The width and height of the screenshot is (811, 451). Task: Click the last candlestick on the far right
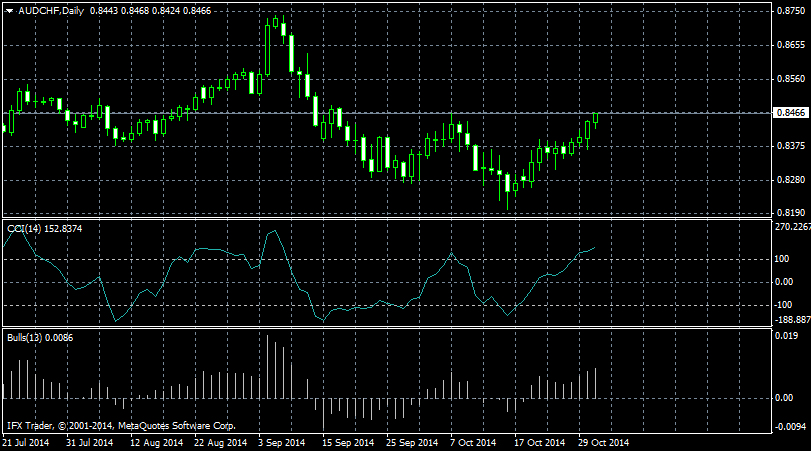[x=596, y=118]
